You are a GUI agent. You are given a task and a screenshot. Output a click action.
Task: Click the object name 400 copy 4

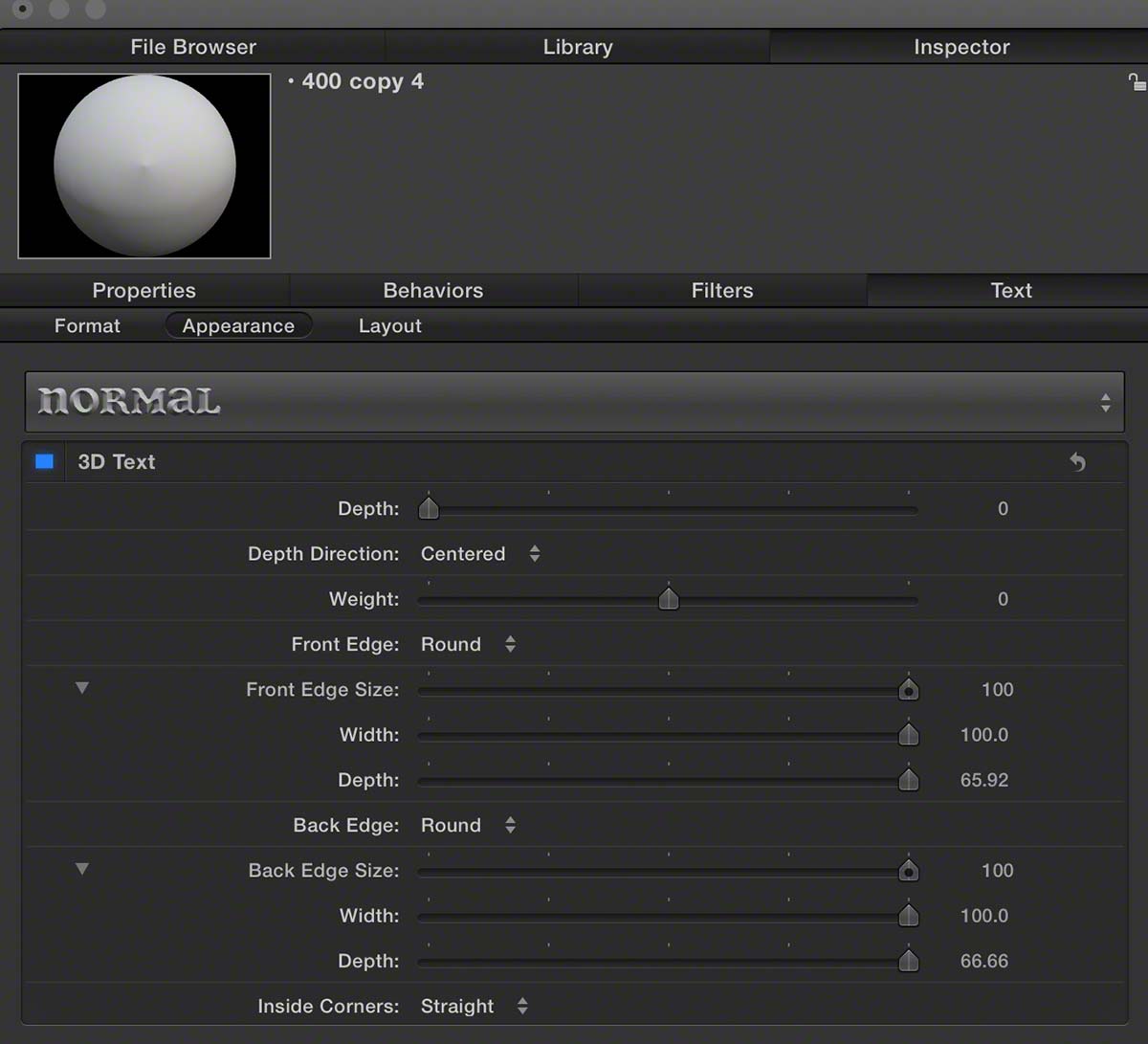(x=363, y=82)
